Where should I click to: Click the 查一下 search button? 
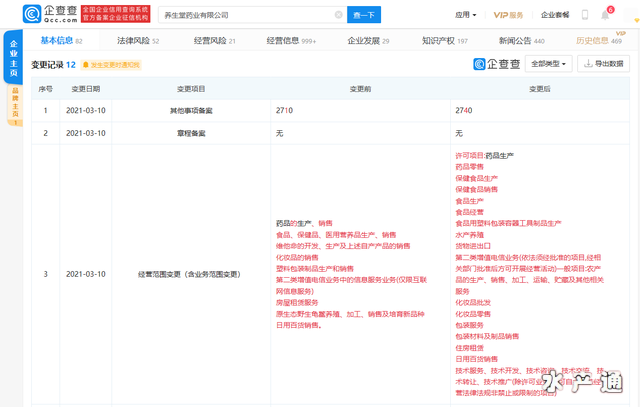[x=364, y=15]
